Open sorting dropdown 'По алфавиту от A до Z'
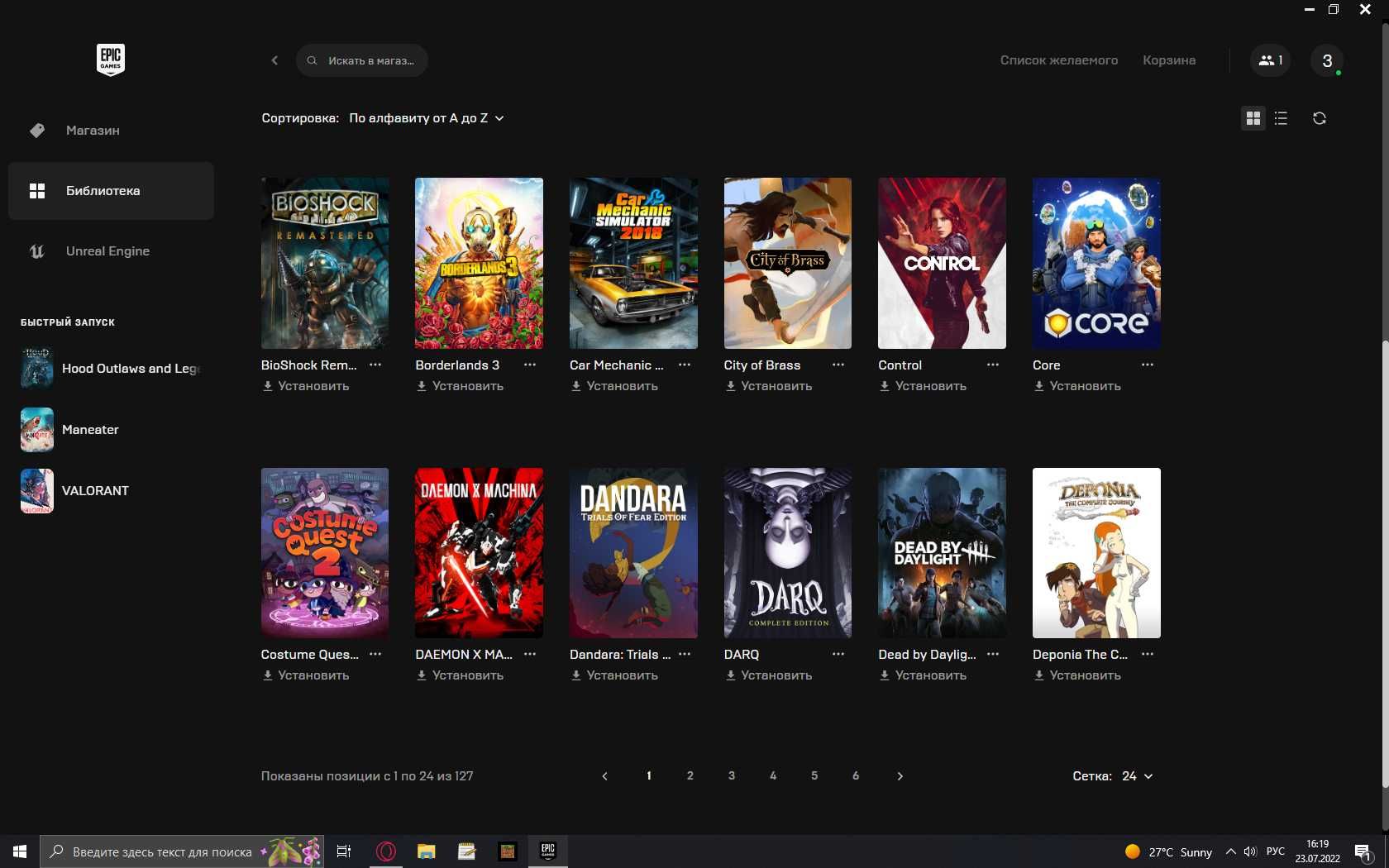 [x=427, y=118]
